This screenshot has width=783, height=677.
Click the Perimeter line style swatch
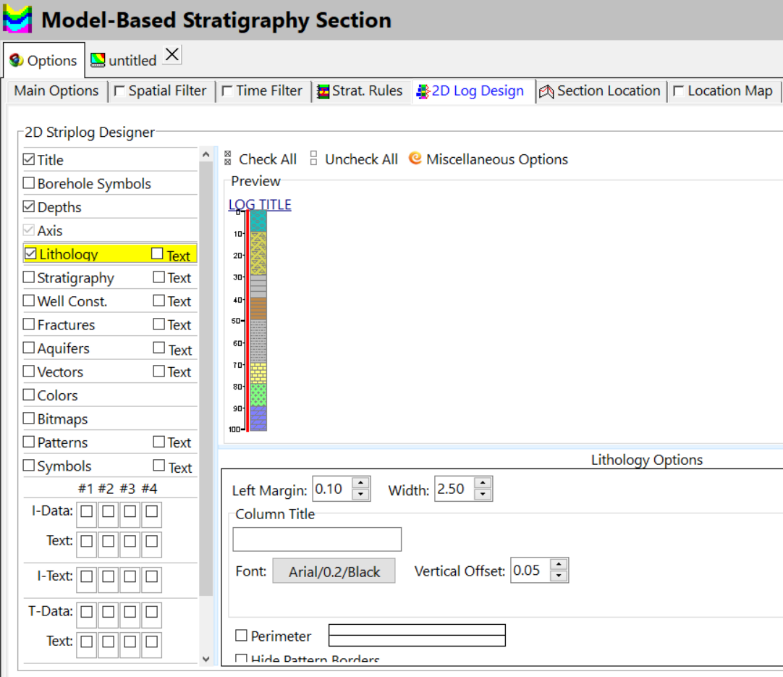[x=417, y=636]
